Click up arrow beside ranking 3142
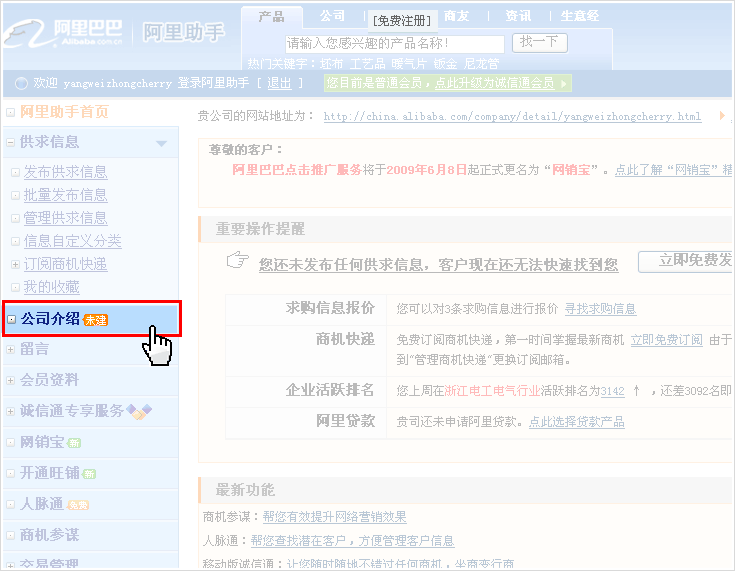Screen dimensions: 735x571 (636, 390)
